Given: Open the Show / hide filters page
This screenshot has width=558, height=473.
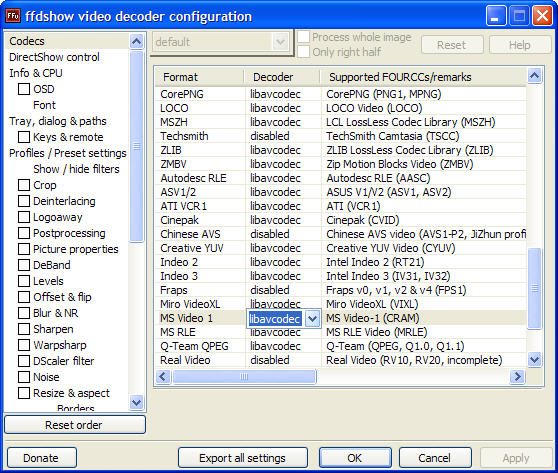Looking at the screenshot, I should pos(77,169).
